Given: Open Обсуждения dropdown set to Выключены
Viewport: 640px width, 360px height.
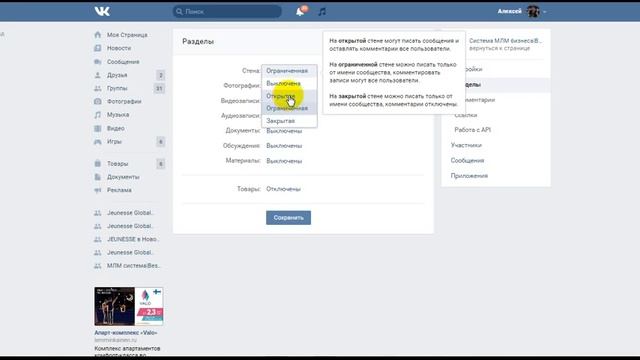Looking at the screenshot, I should [284, 146].
